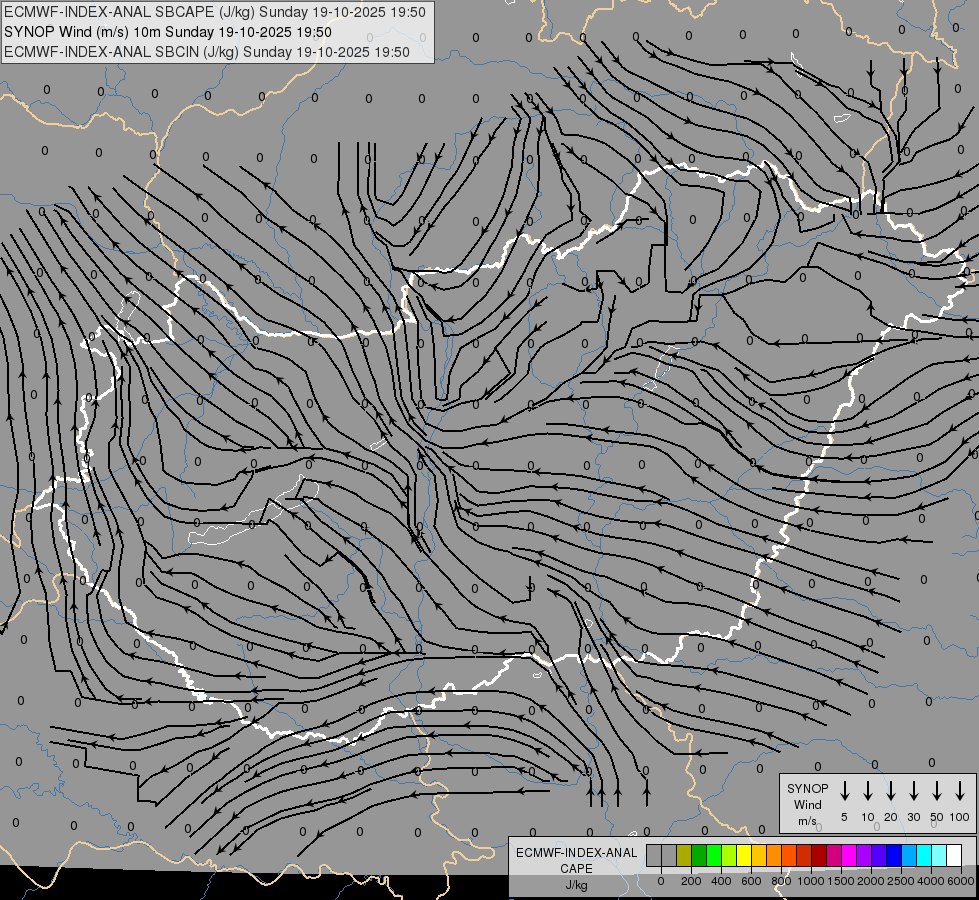Select the bright green CAPE legend swatch
Viewport: 979px width, 900px height.
pyautogui.click(x=714, y=855)
